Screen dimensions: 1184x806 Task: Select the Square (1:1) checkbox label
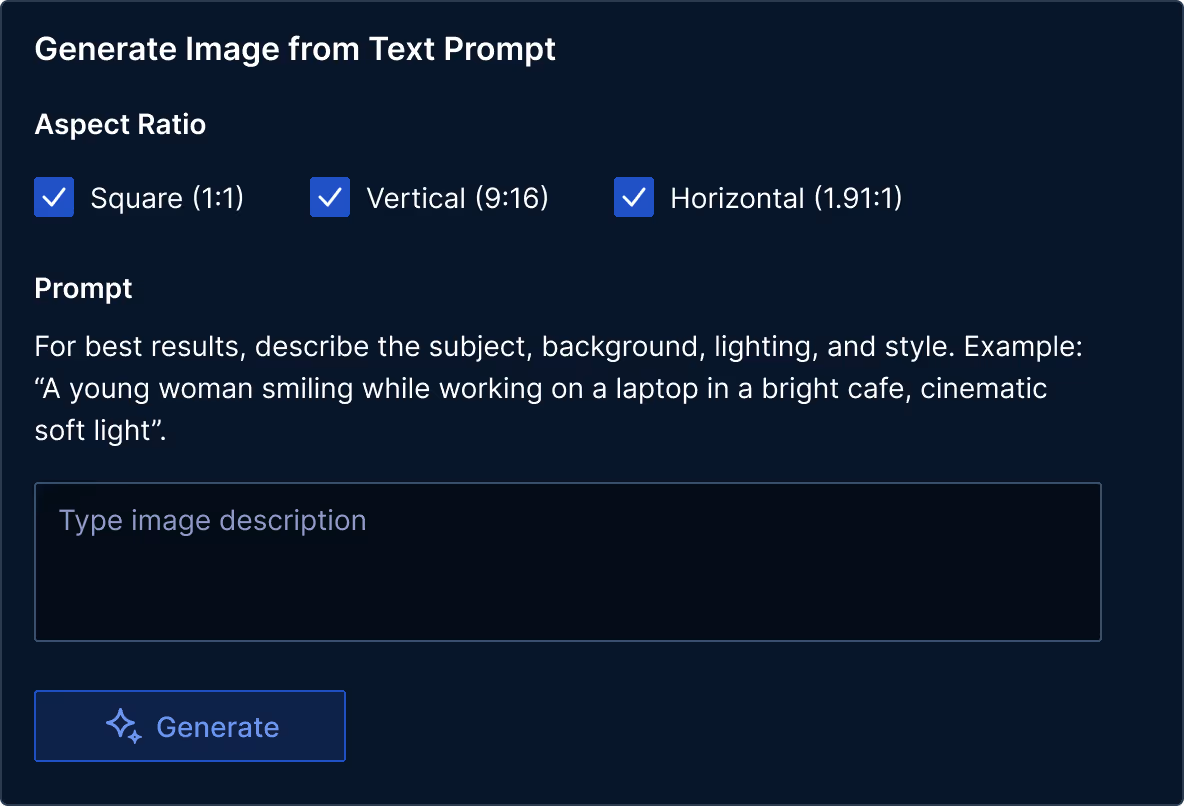click(167, 197)
